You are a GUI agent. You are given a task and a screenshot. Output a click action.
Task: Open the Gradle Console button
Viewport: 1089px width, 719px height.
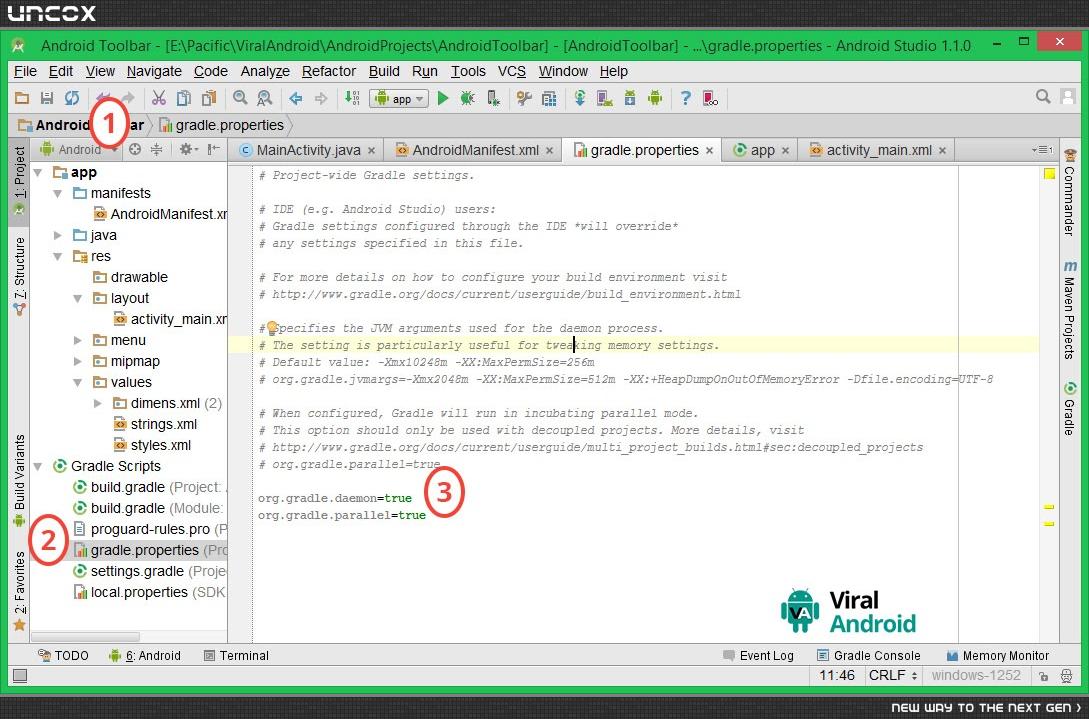(868, 655)
